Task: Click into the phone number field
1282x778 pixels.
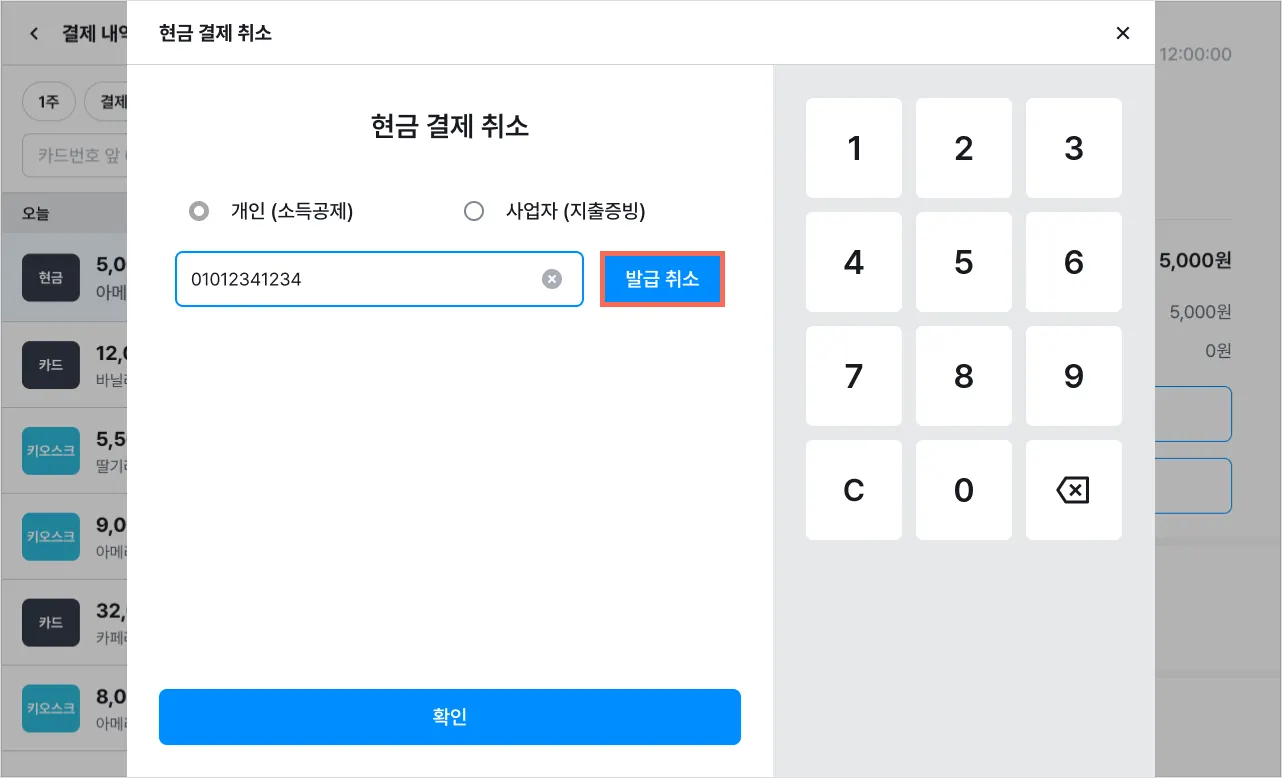Action: (360, 280)
